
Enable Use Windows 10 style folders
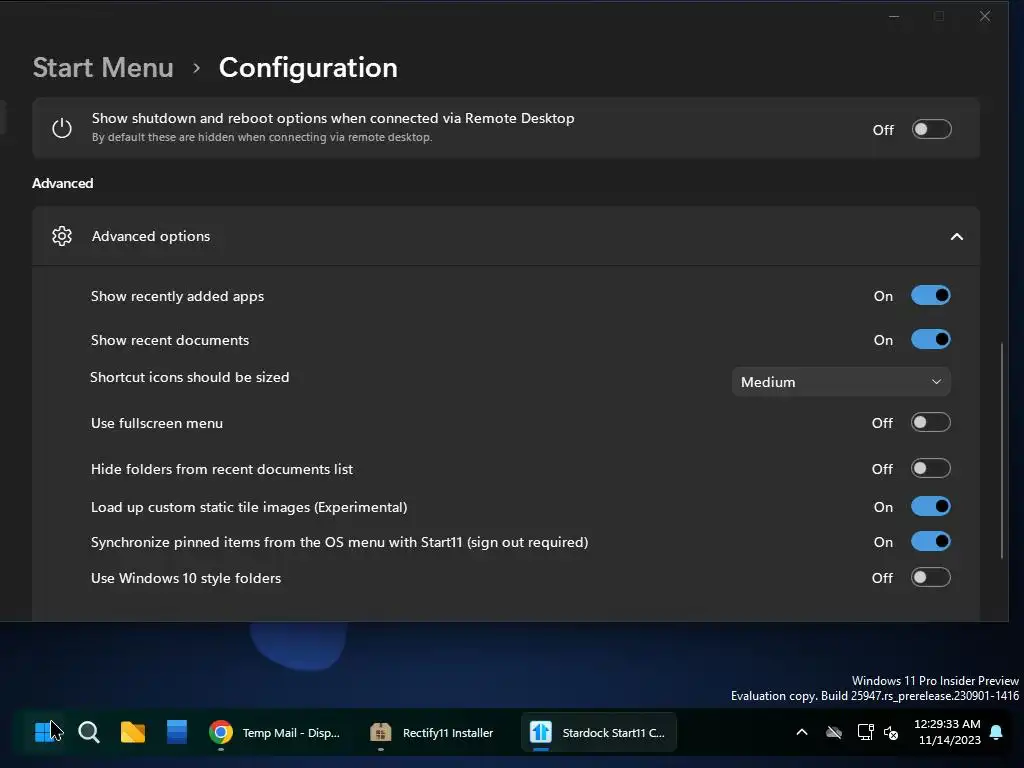pyautogui.click(x=931, y=578)
